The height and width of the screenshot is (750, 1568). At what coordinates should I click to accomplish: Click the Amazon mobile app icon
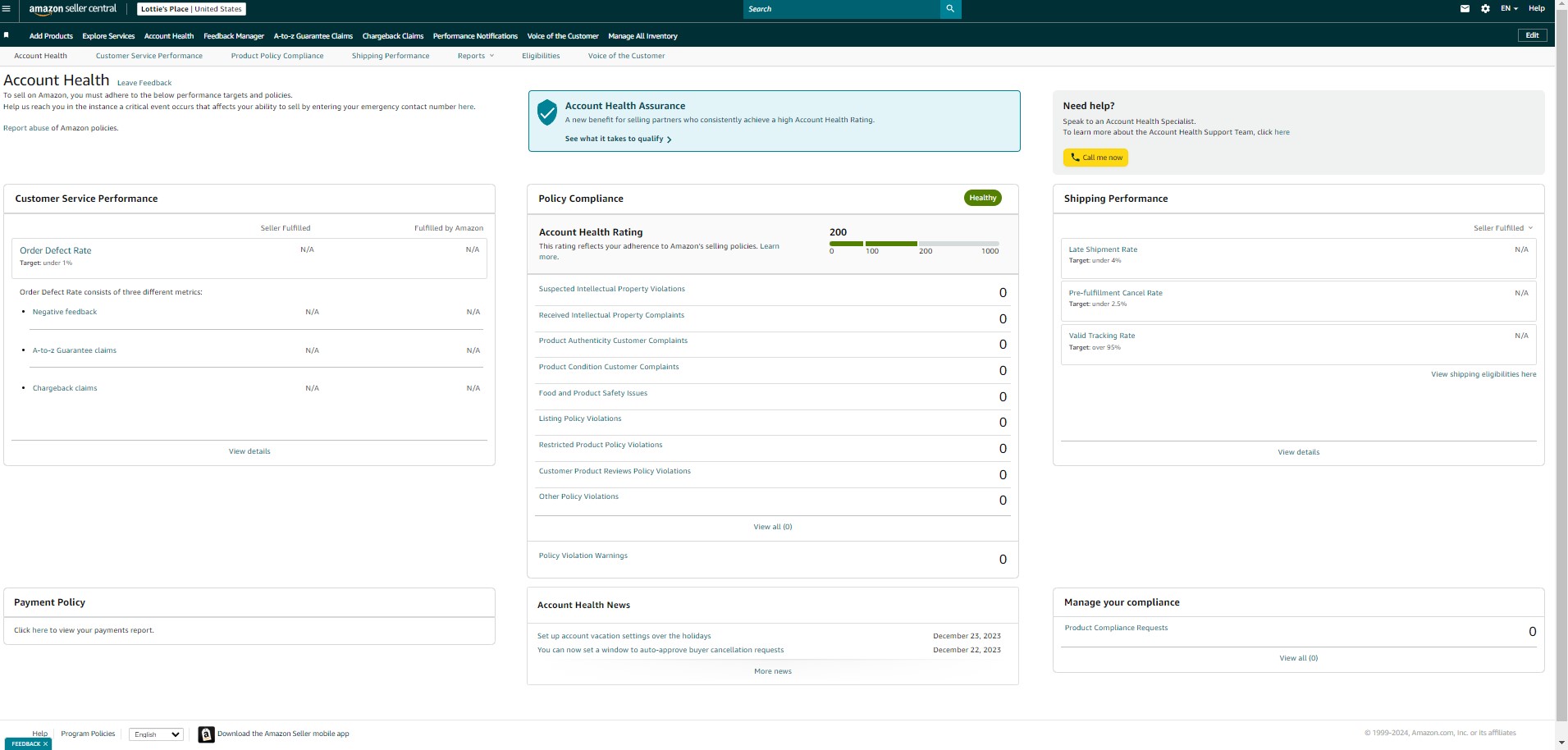206,734
